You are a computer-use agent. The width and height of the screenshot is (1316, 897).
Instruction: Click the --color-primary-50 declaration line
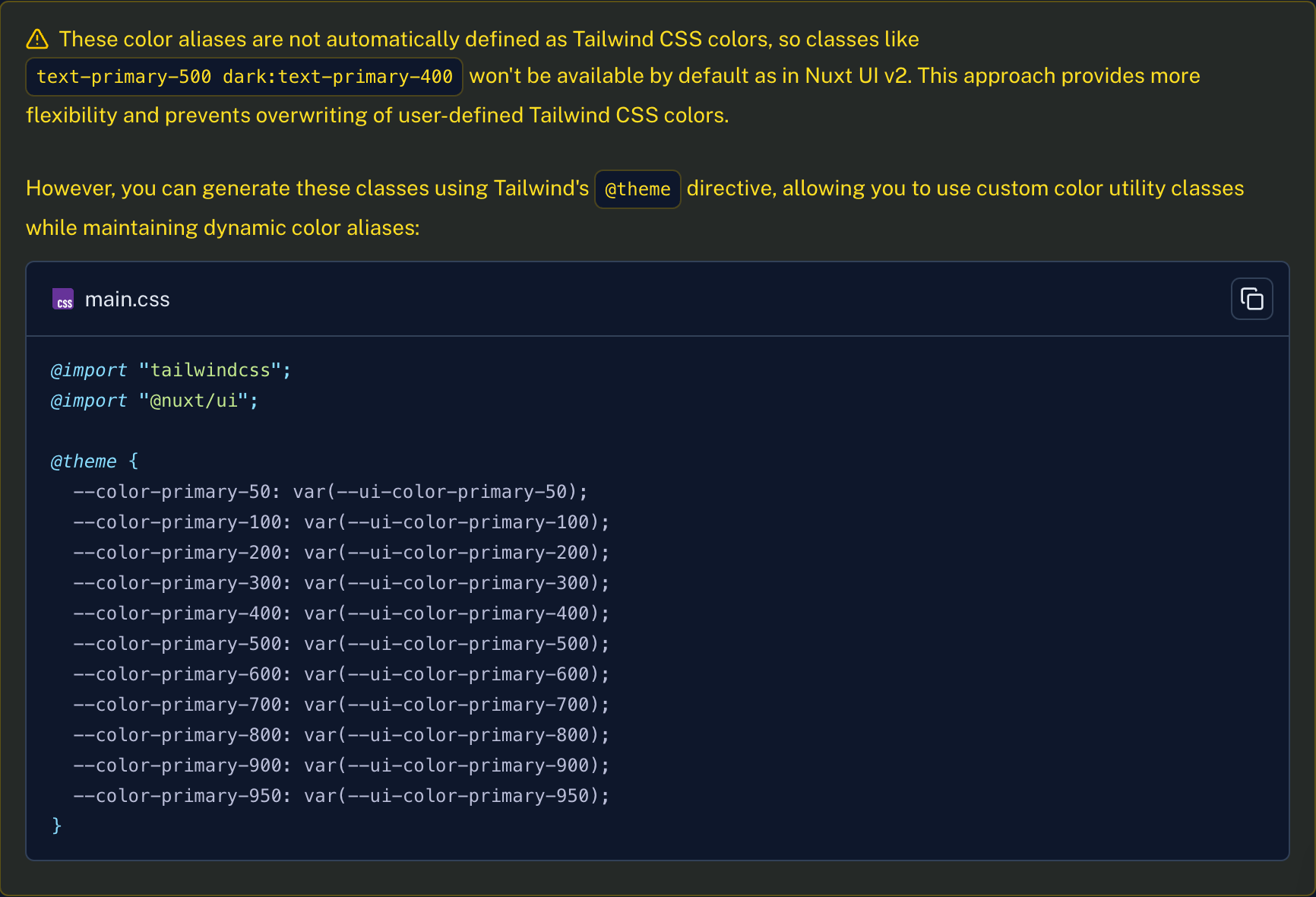pyautogui.click(x=331, y=492)
